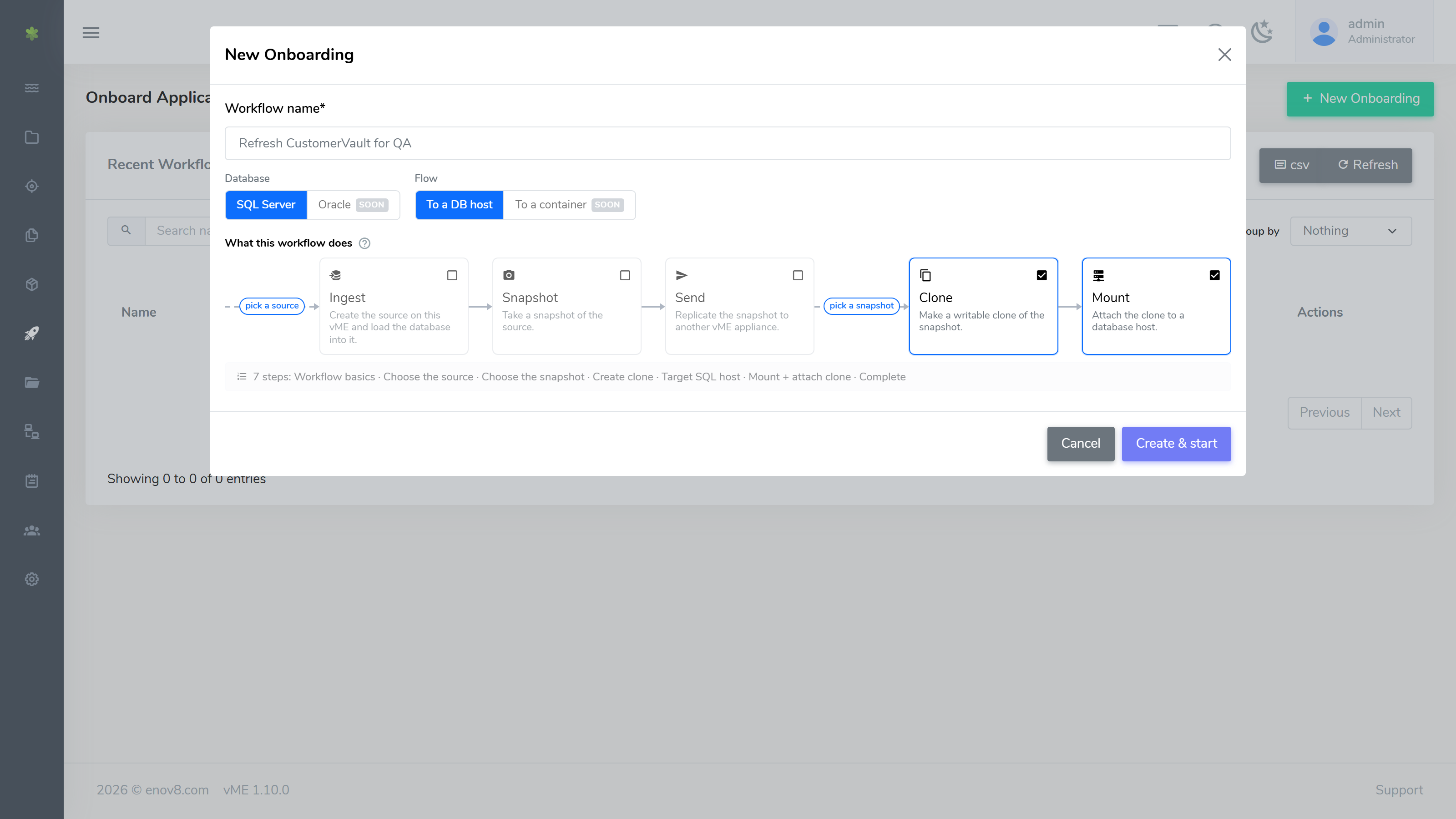
Task: Select Oracle database option
Action: pos(353,205)
